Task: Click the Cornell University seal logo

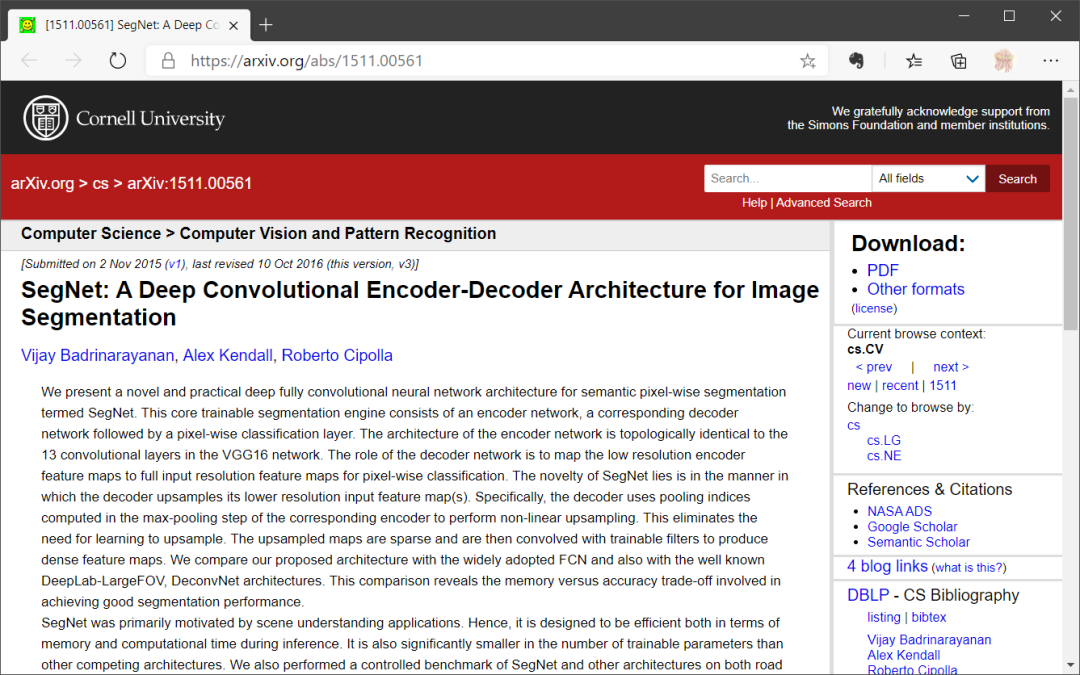Action: click(45, 118)
